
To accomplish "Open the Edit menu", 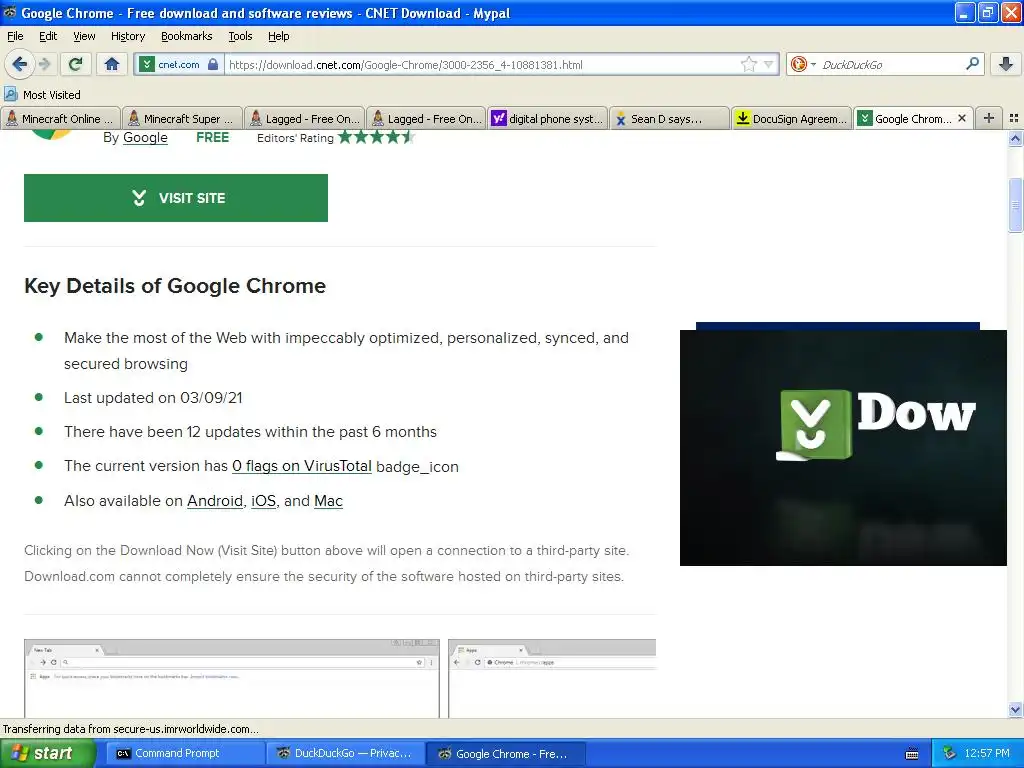I will 48,36.
